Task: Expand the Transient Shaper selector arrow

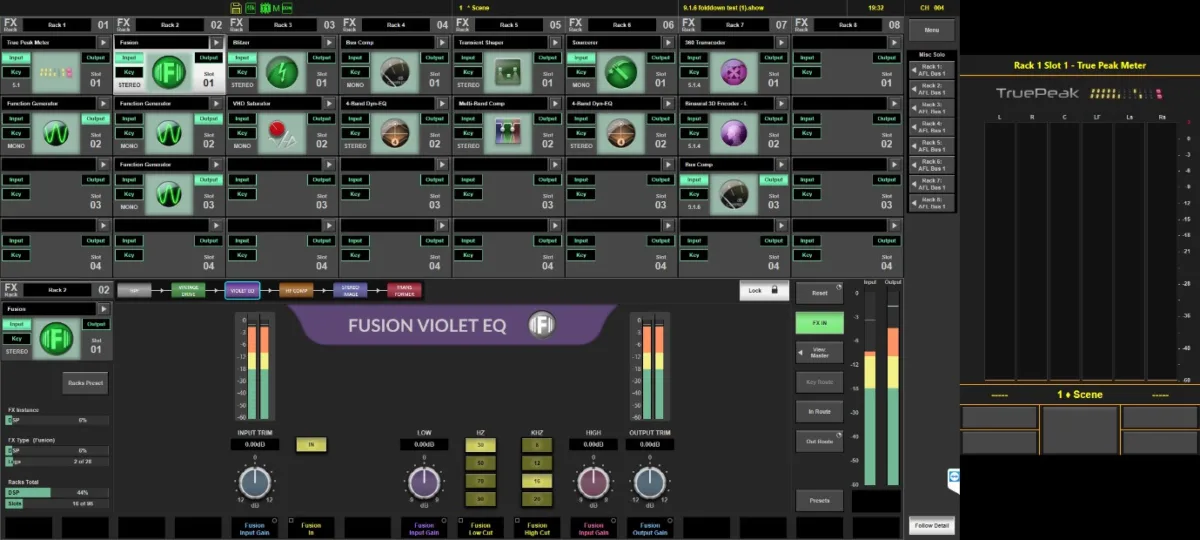Action: [556, 43]
